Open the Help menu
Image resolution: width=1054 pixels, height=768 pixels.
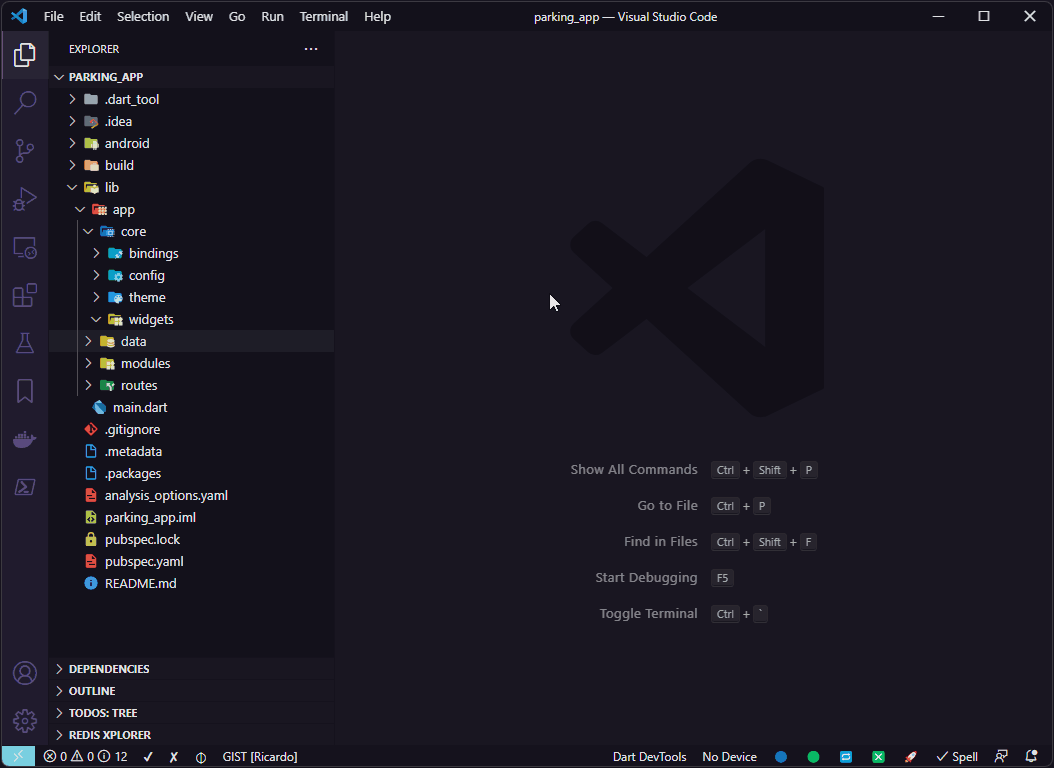pos(377,16)
